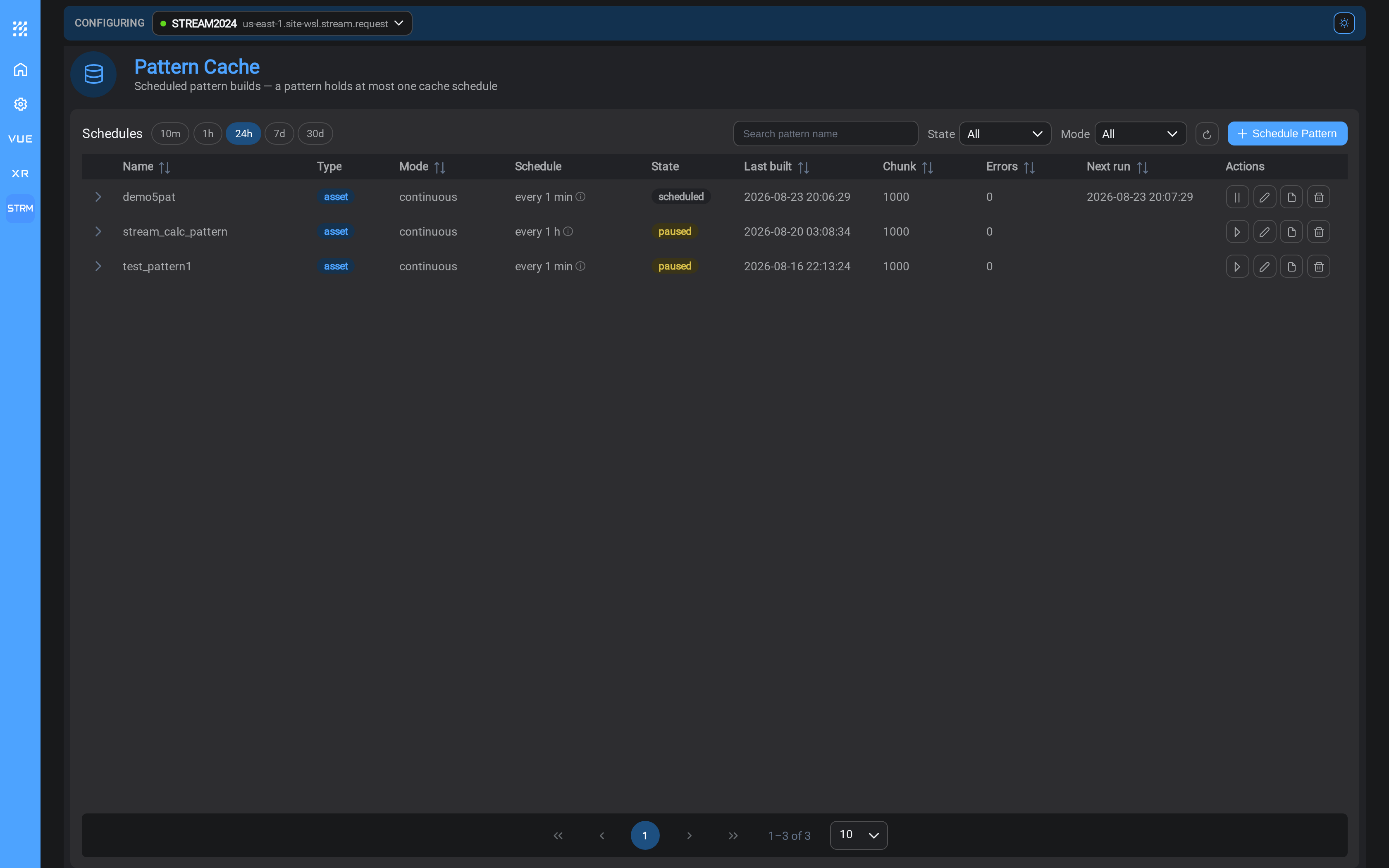Click the scheduled state badge for demo5pat
This screenshot has width=1389, height=868.
pos(681,197)
